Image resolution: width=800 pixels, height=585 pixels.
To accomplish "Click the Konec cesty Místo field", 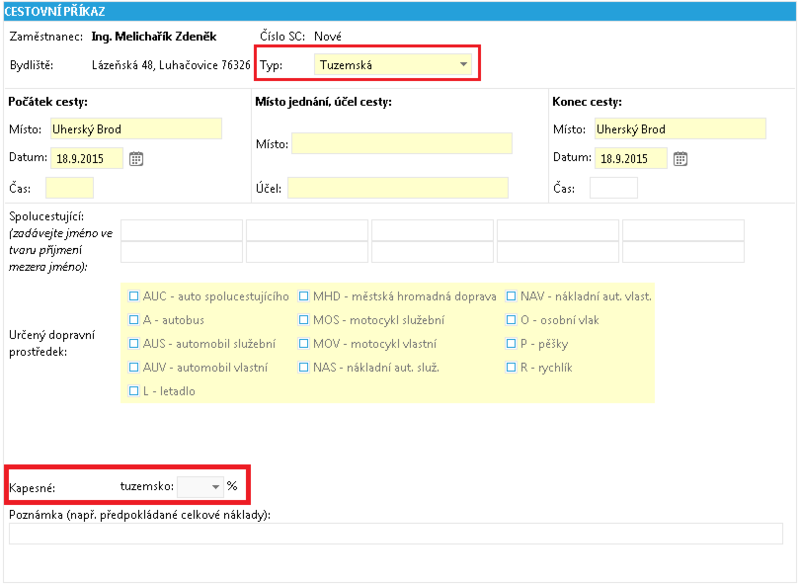I will (680, 129).
